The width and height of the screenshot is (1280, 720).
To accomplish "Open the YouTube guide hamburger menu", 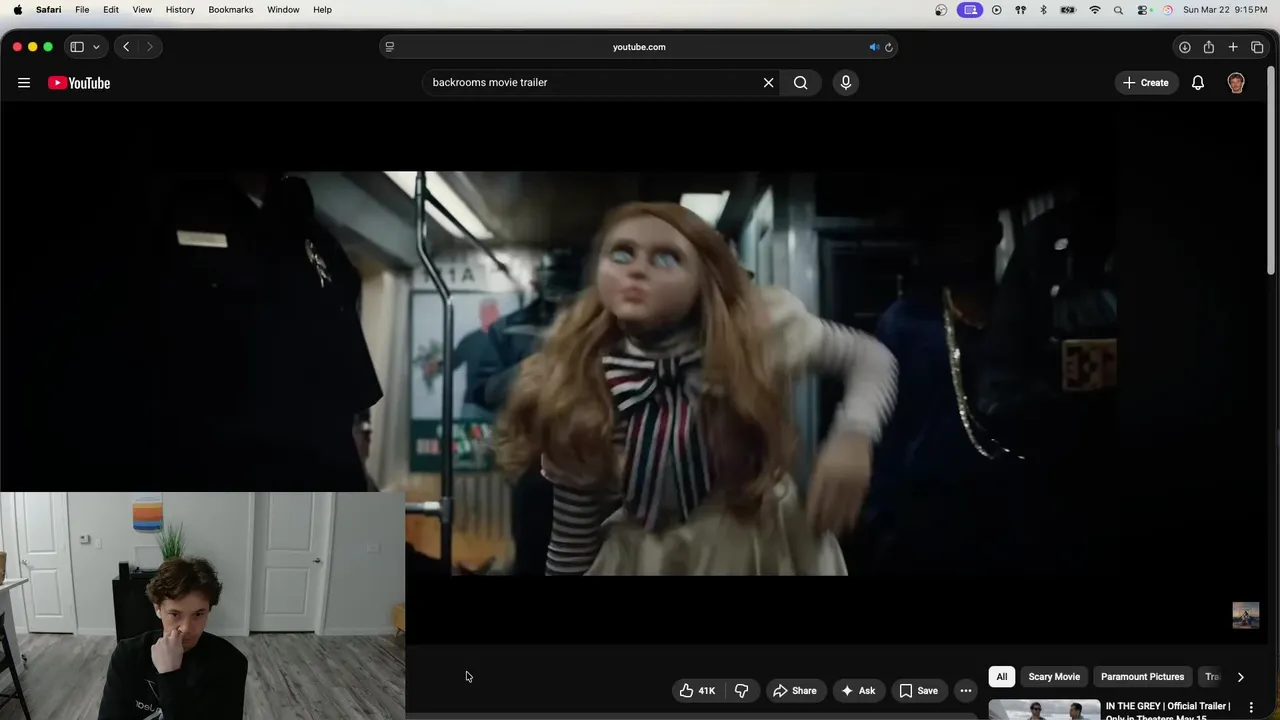I will (x=24, y=83).
